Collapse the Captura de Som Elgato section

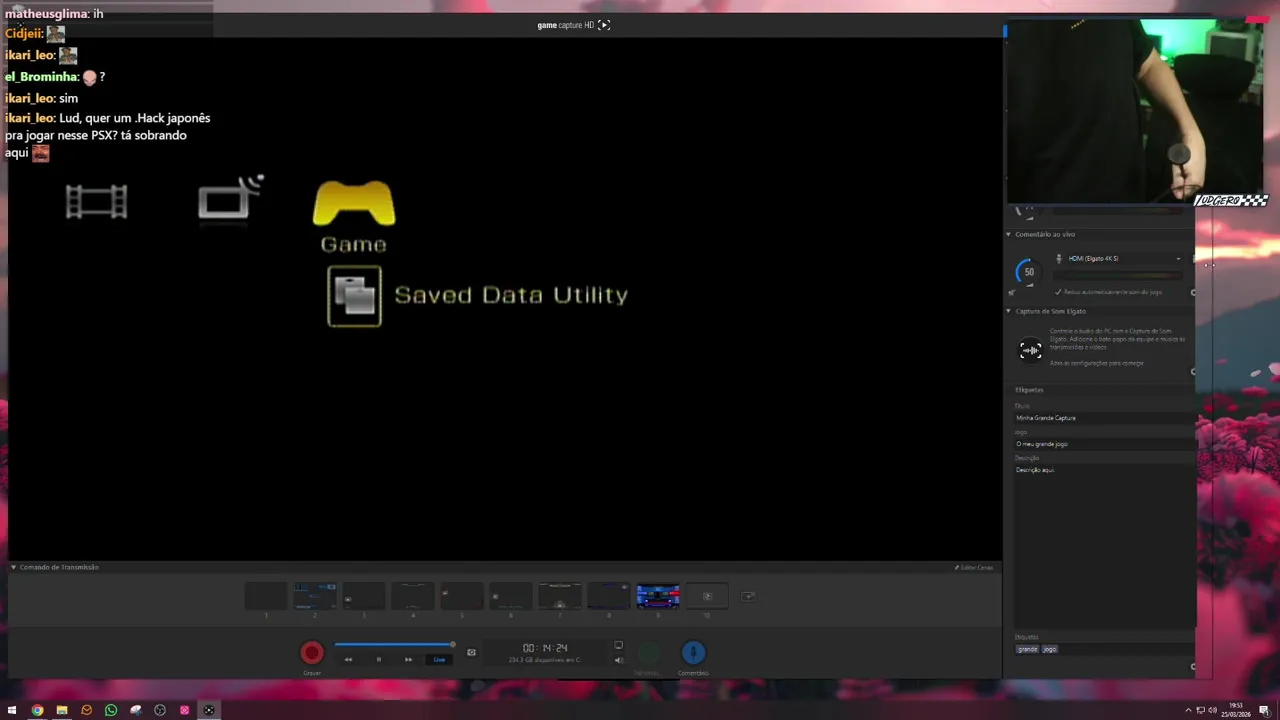pyautogui.click(x=1009, y=311)
